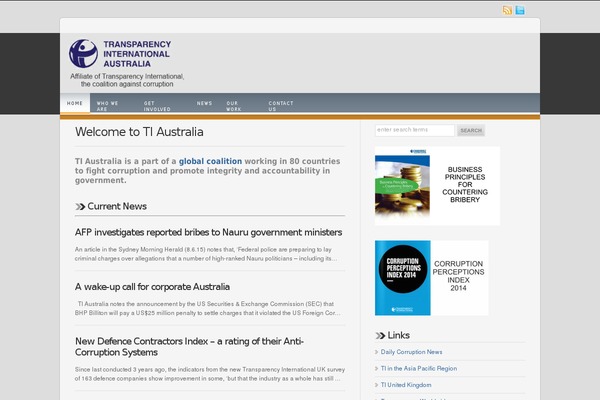
Task: Click the Current News double-arrow icon
Action: point(80,207)
